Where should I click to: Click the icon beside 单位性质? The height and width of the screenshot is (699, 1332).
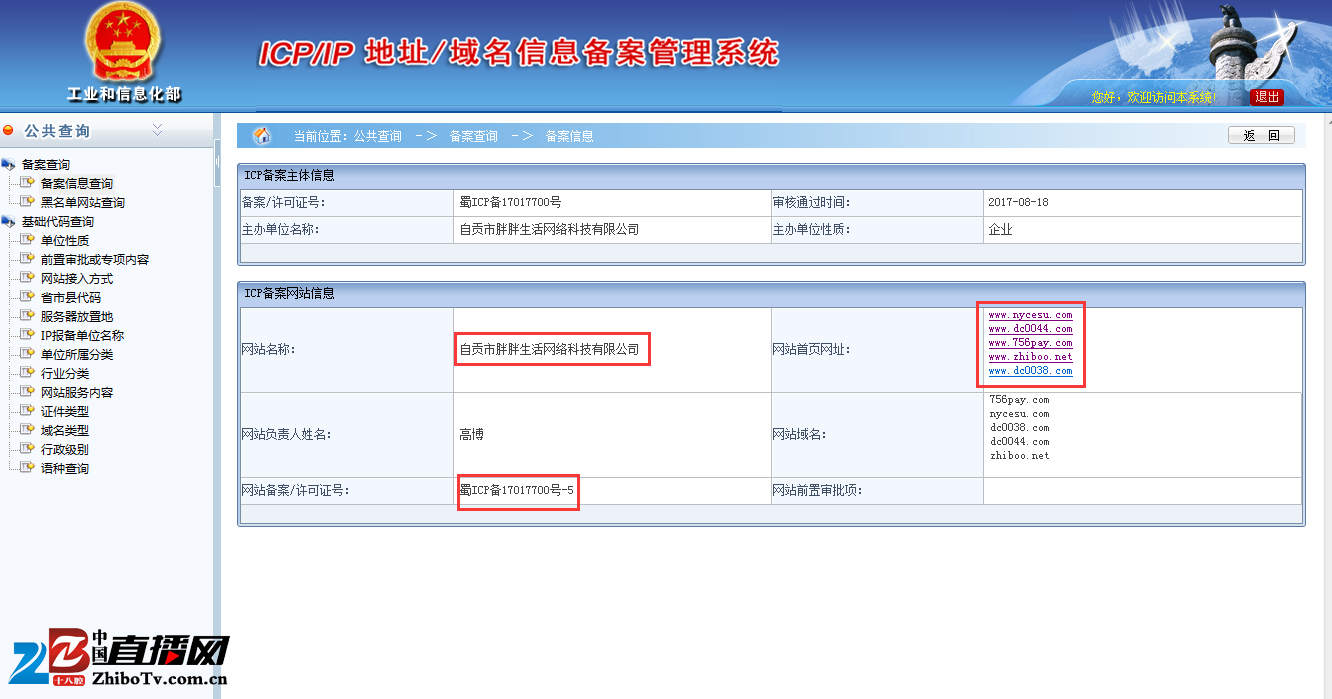(x=27, y=240)
